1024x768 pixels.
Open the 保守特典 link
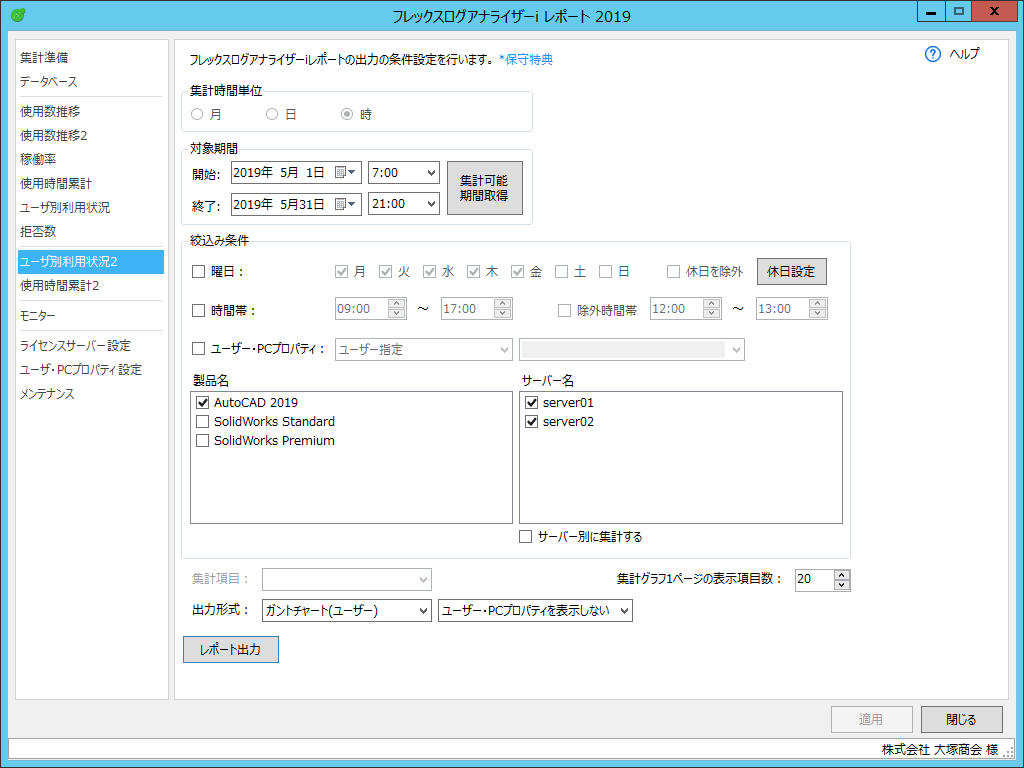[527, 59]
